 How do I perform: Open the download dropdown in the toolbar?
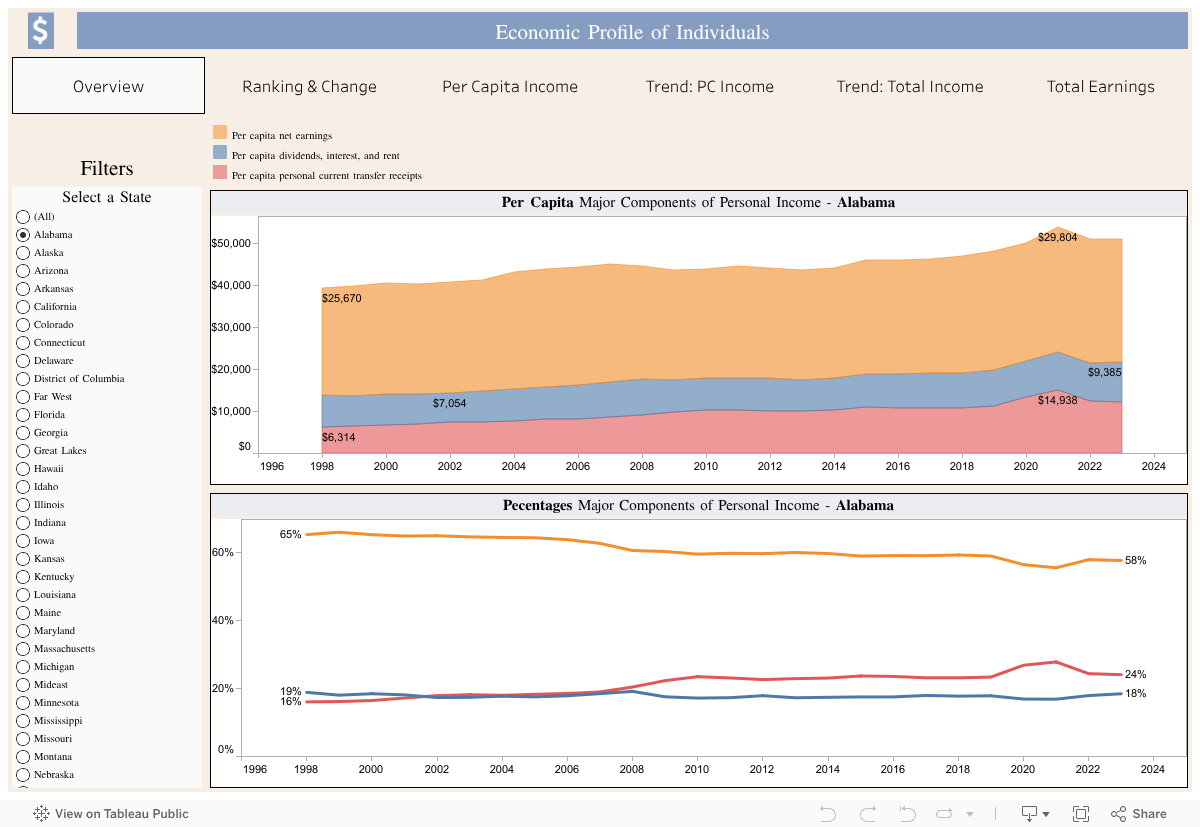pos(1028,814)
